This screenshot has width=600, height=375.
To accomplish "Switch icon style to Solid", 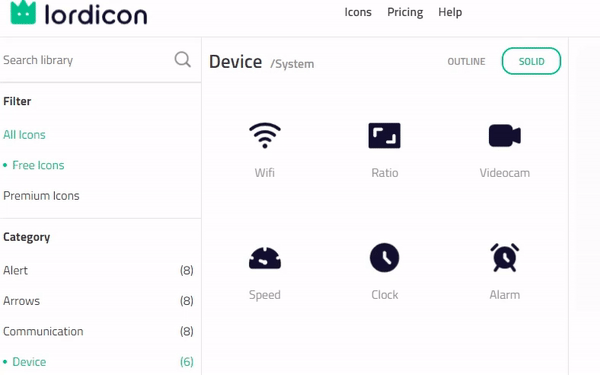I will [x=531, y=61].
